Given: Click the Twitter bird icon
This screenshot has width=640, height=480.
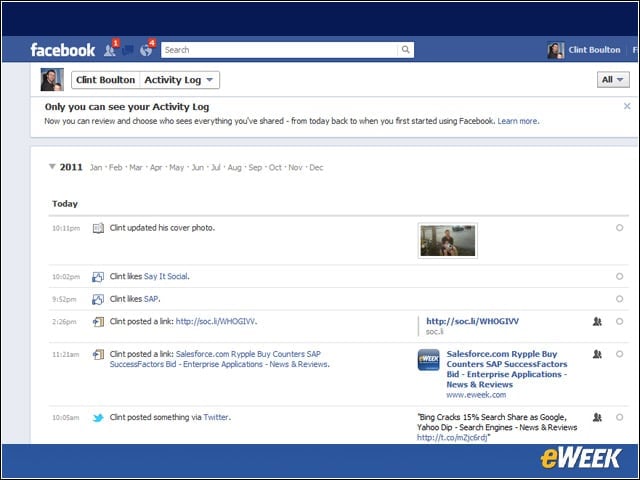Looking at the screenshot, I should pos(98,418).
